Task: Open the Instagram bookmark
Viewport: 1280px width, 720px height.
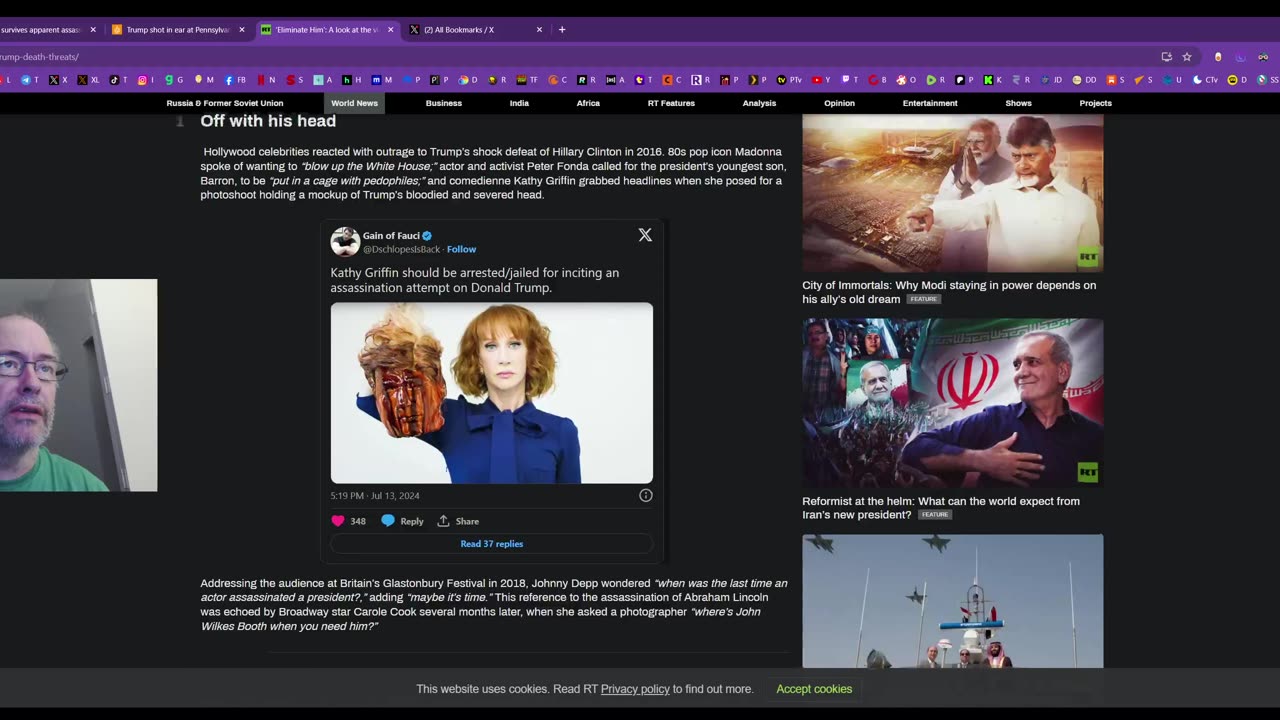Action: click(x=146, y=80)
